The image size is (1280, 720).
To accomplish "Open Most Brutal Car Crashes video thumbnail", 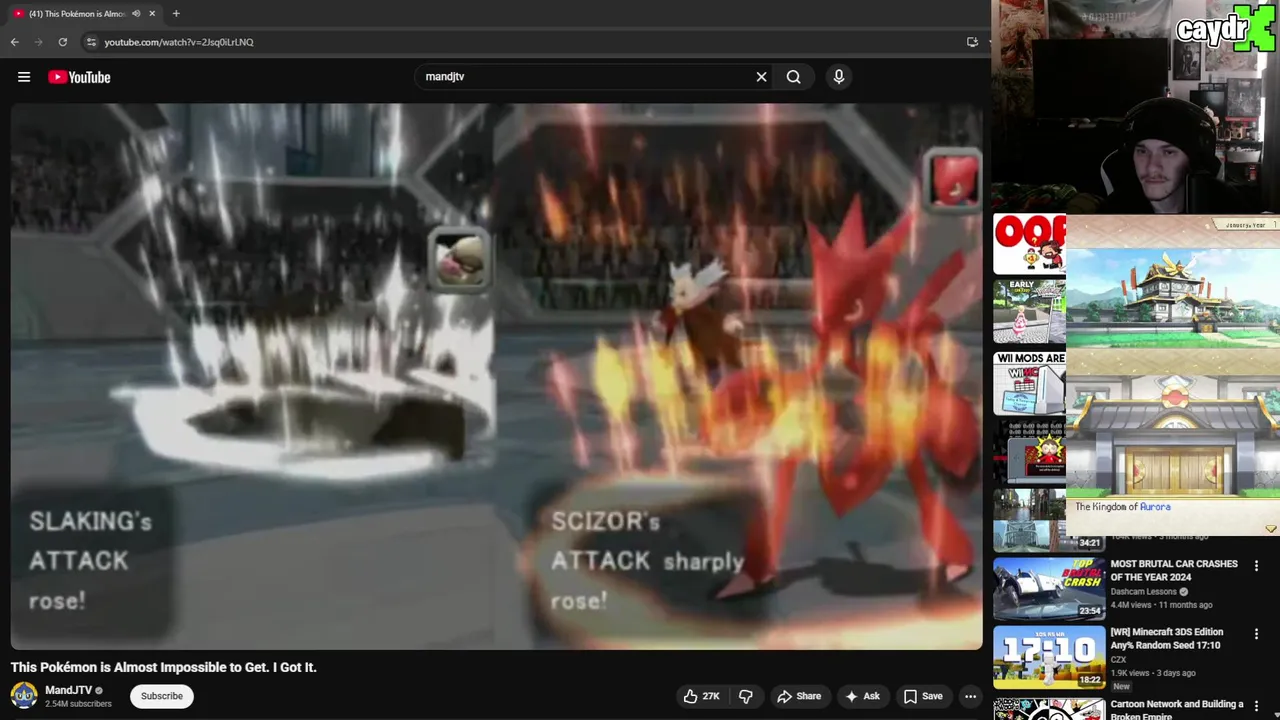I will coord(1049,589).
